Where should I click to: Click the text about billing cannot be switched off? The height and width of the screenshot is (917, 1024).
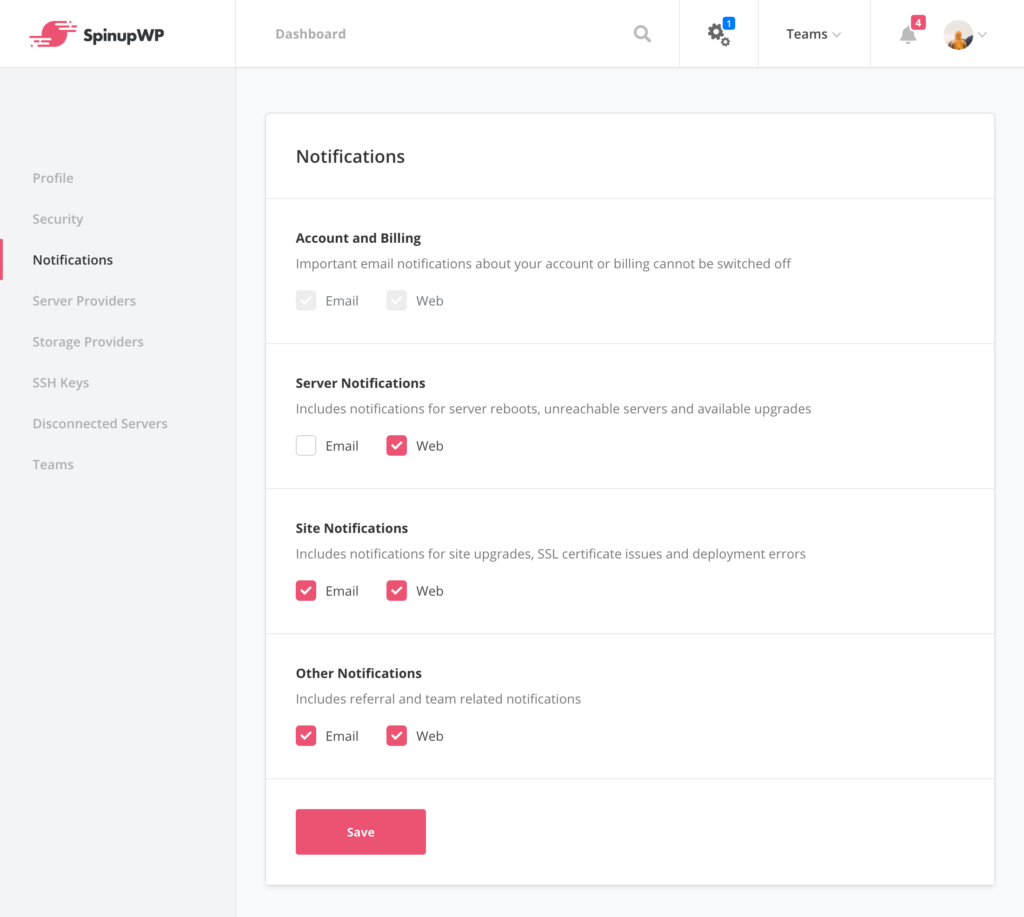[543, 264]
